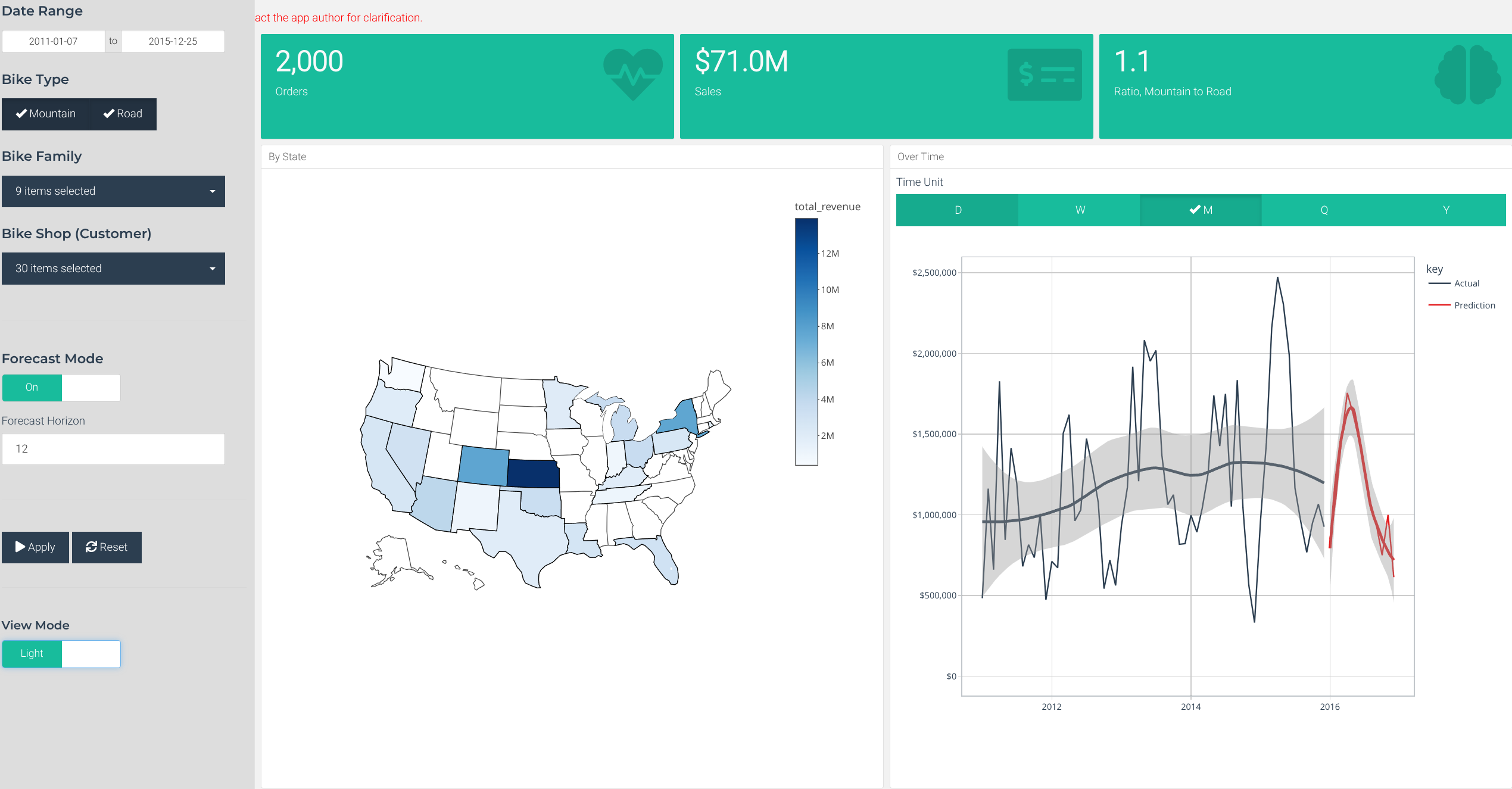The image size is (1512, 789).
Task: Click the Apply button
Action: (x=35, y=547)
